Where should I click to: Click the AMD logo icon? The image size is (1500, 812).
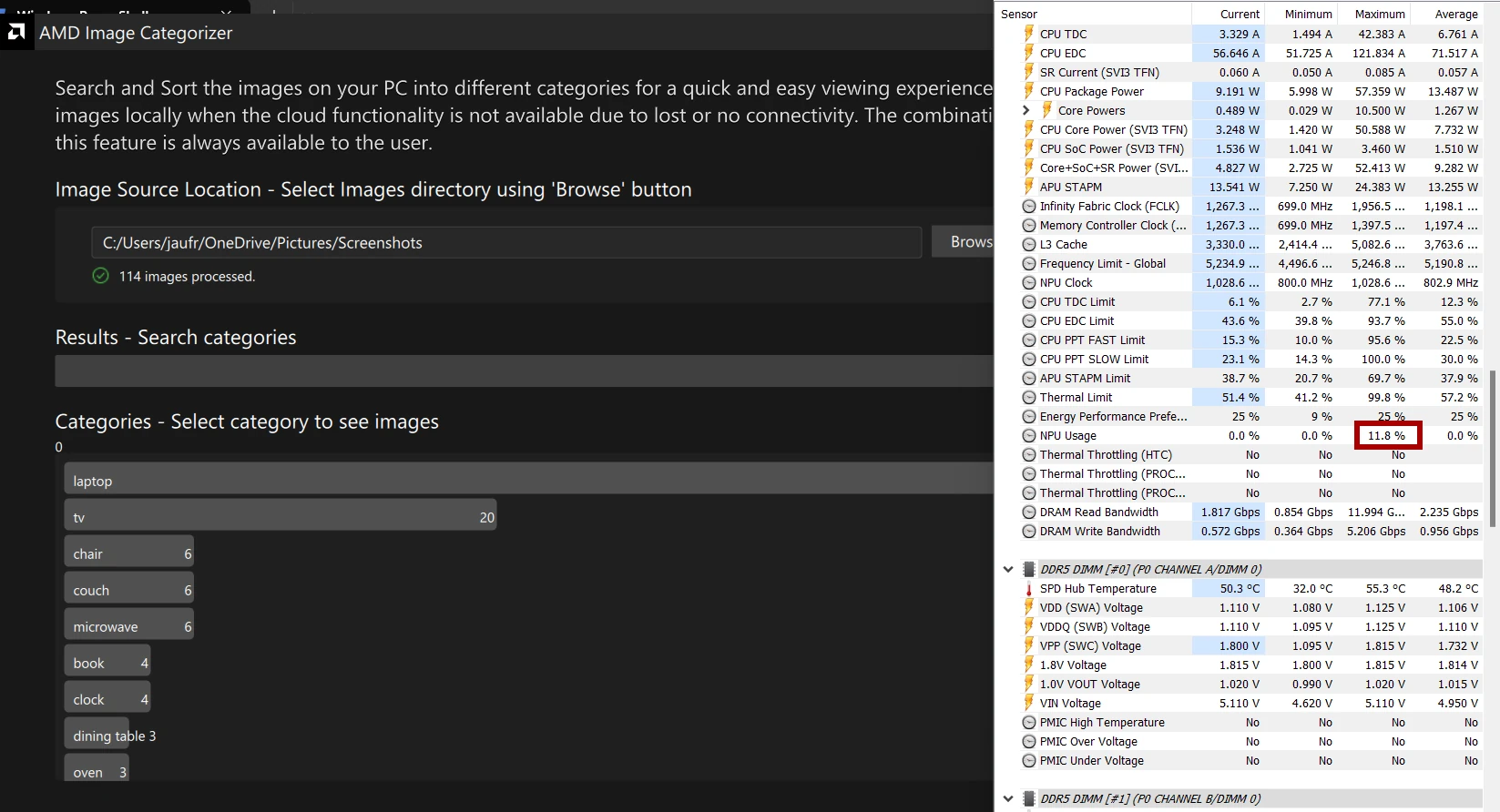click(15, 33)
